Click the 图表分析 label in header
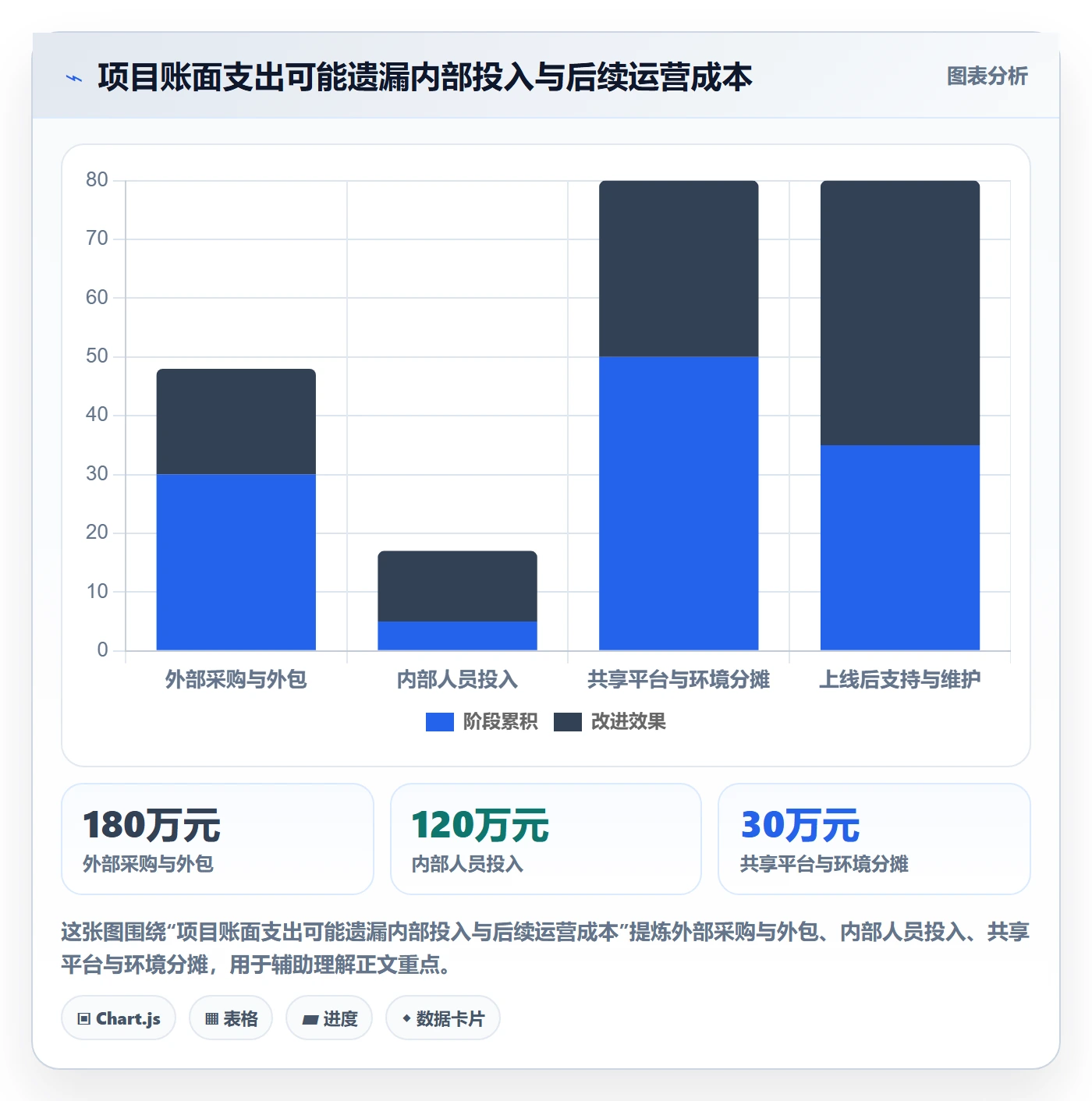1092x1101 pixels. point(987,76)
